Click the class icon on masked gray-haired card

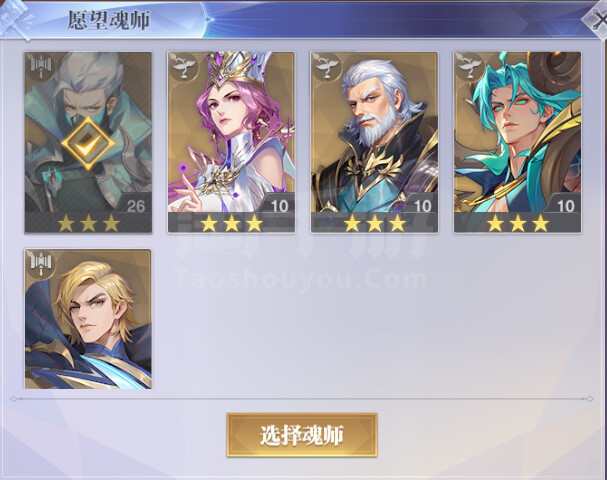click(x=41, y=66)
